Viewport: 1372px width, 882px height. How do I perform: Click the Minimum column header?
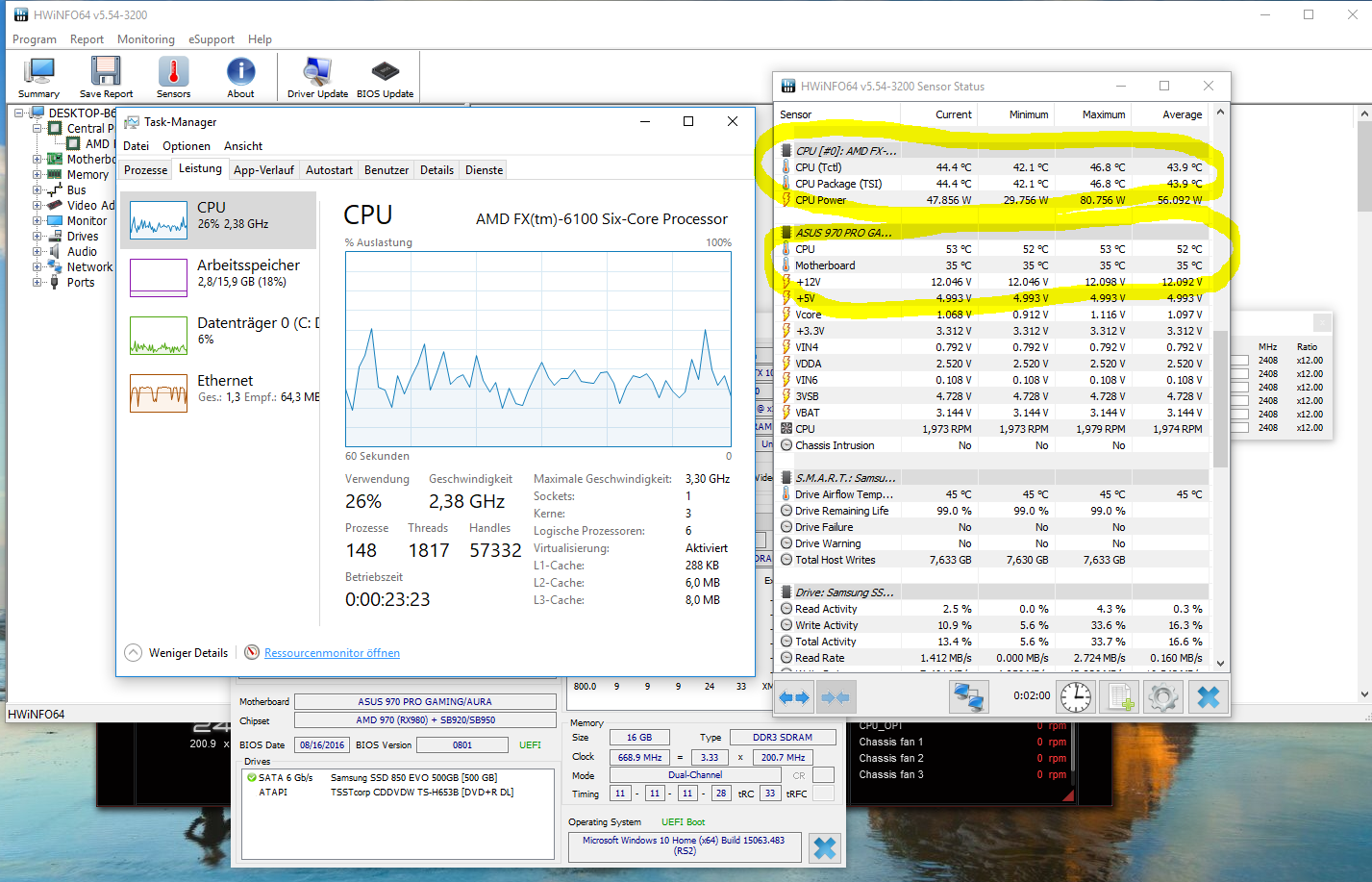[1015, 114]
